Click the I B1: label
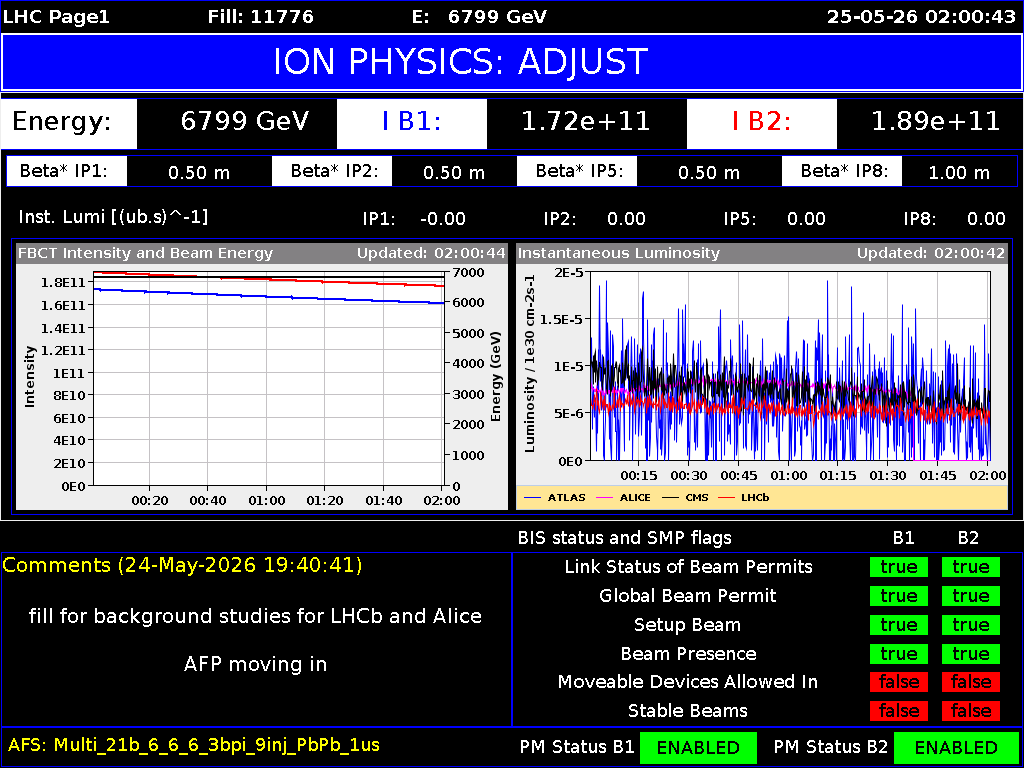Viewport: 1024px width, 768px height. (x=412, y=122)
